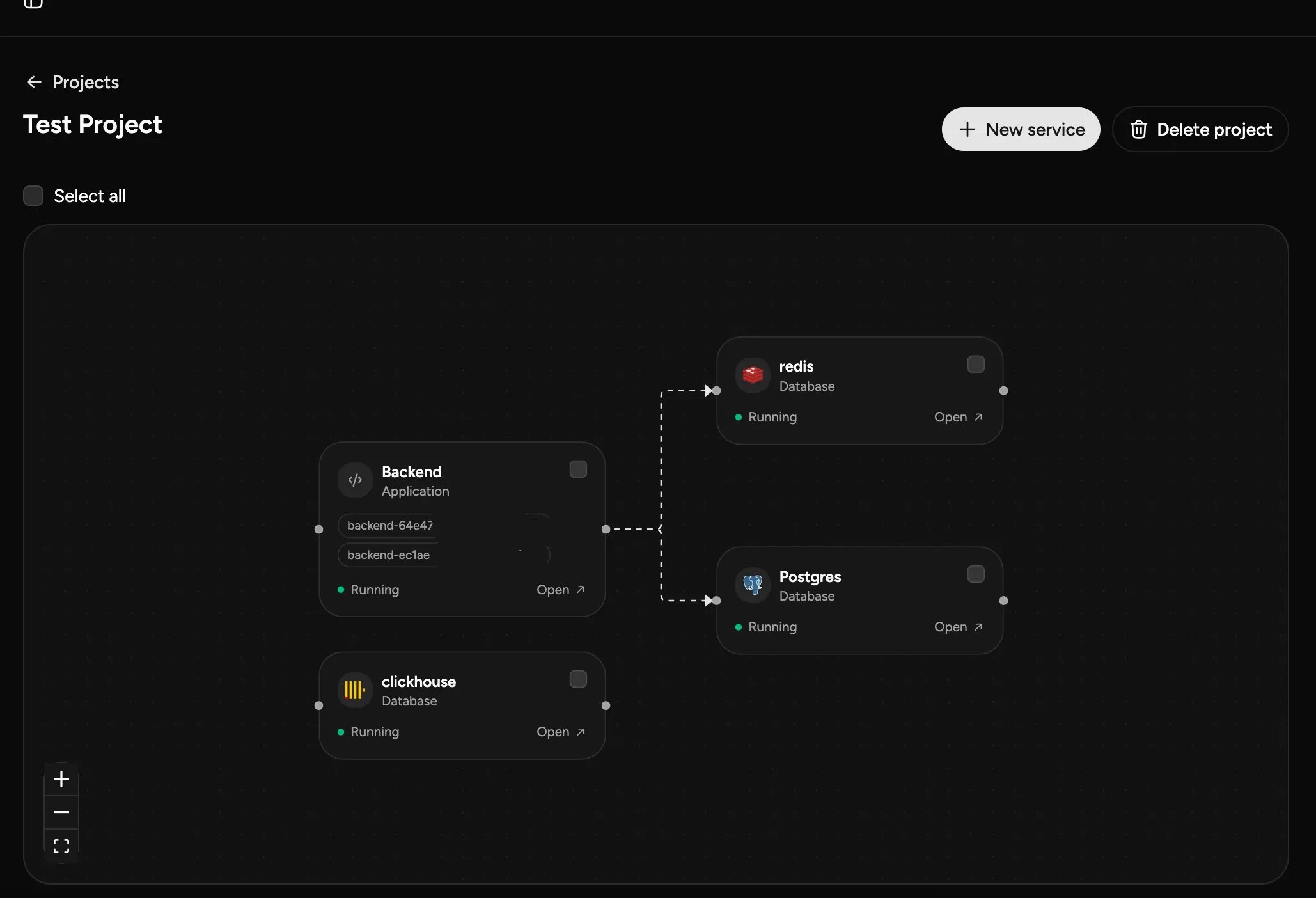
Task: Click the Postgres service name
Action: click(810, 577)
